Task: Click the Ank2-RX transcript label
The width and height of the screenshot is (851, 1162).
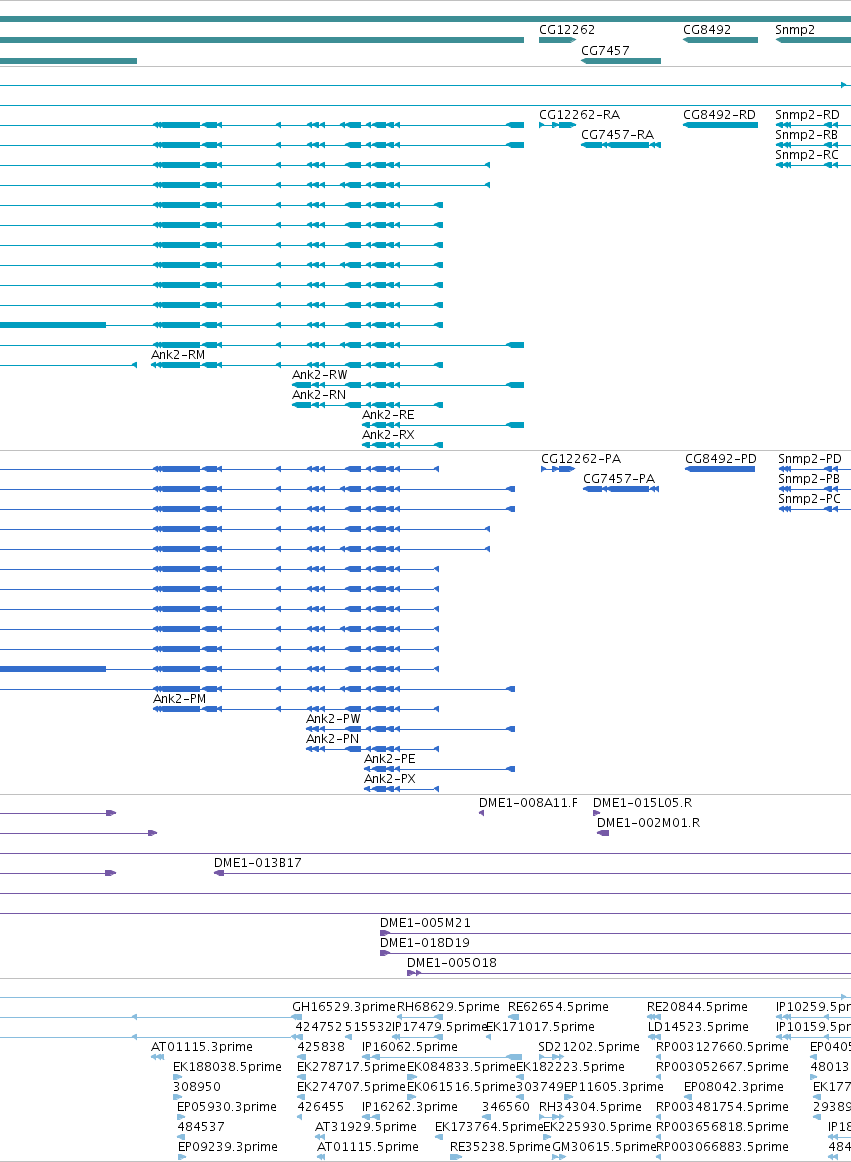Action: pyautogui.click(x=388, y=435)
